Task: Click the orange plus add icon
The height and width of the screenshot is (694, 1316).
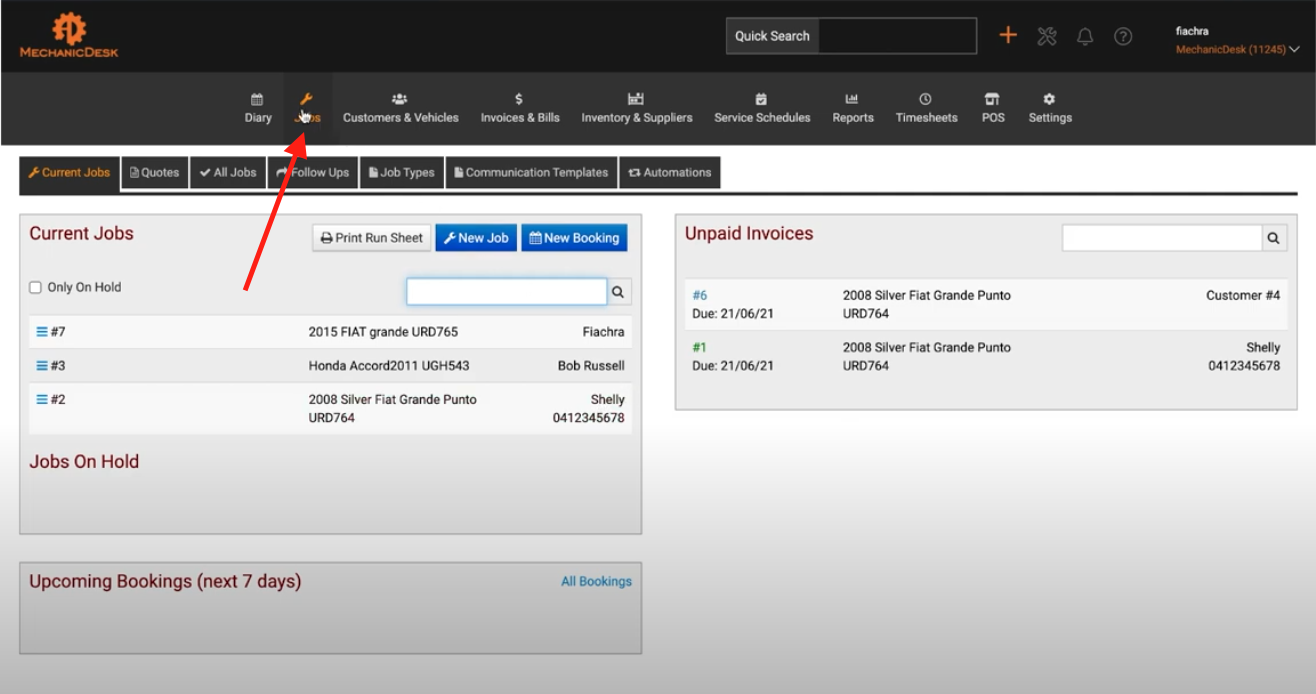Action: [x=1008, y=36]
